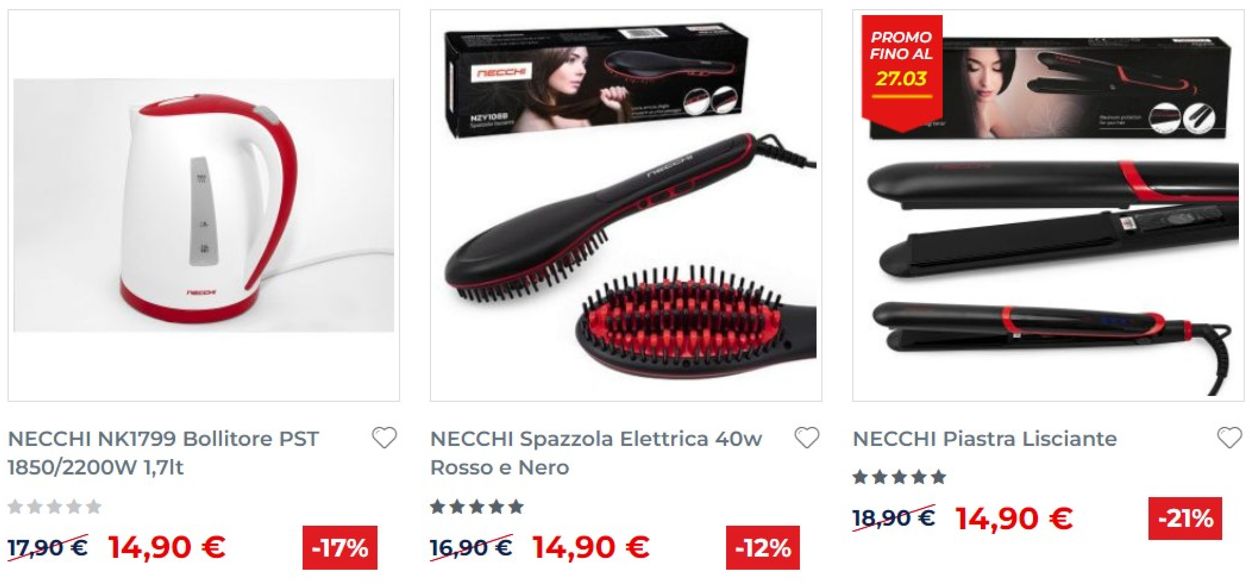
Task: Click the crossed-out 16,90 € old price
Action: click(x=471, y=547)
